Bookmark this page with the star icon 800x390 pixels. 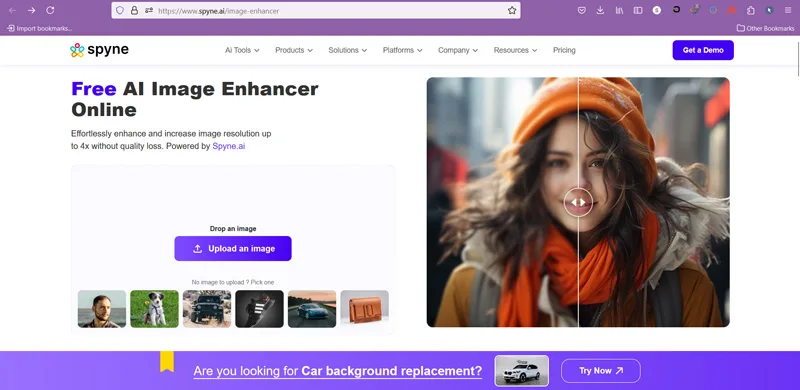(x=512, y=10)
